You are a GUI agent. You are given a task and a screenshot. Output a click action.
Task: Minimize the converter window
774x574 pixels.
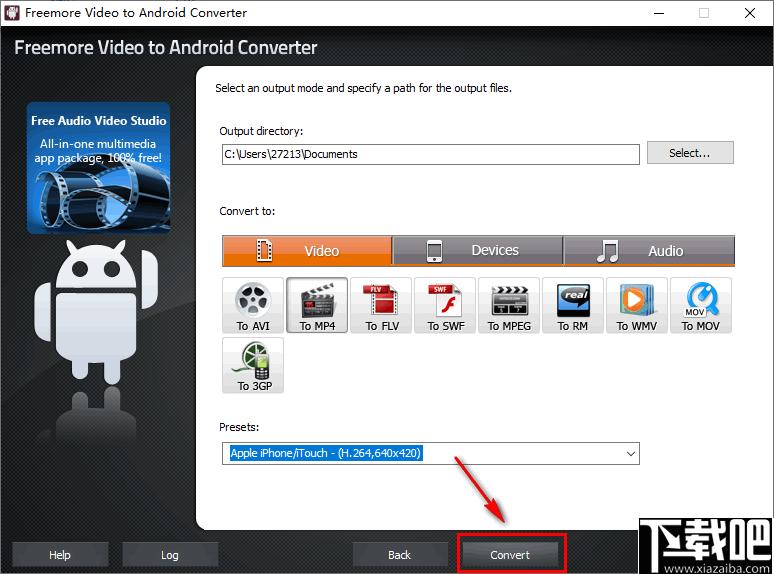coord(659,13)
